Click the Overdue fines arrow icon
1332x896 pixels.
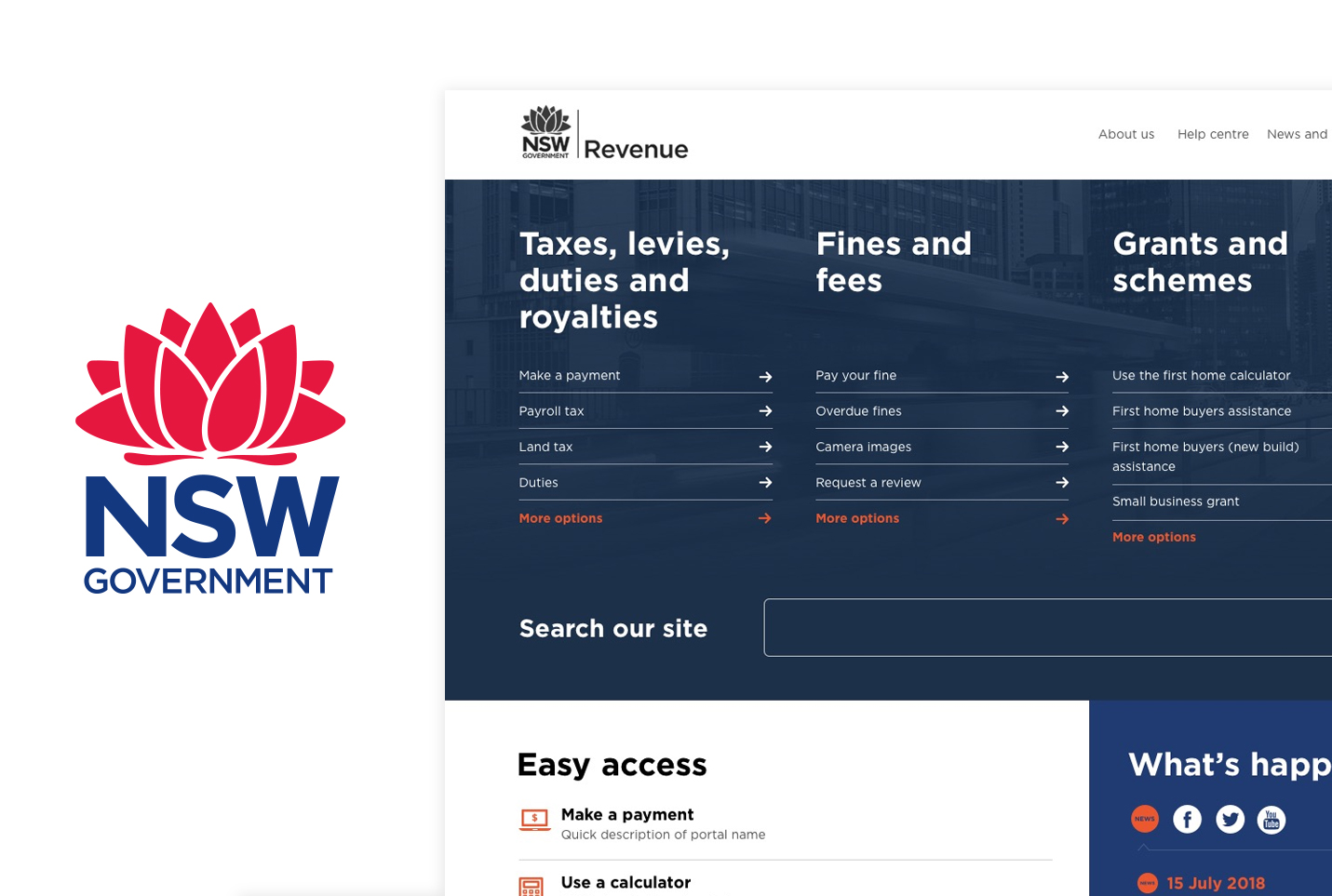click(x=1062, y=411)
